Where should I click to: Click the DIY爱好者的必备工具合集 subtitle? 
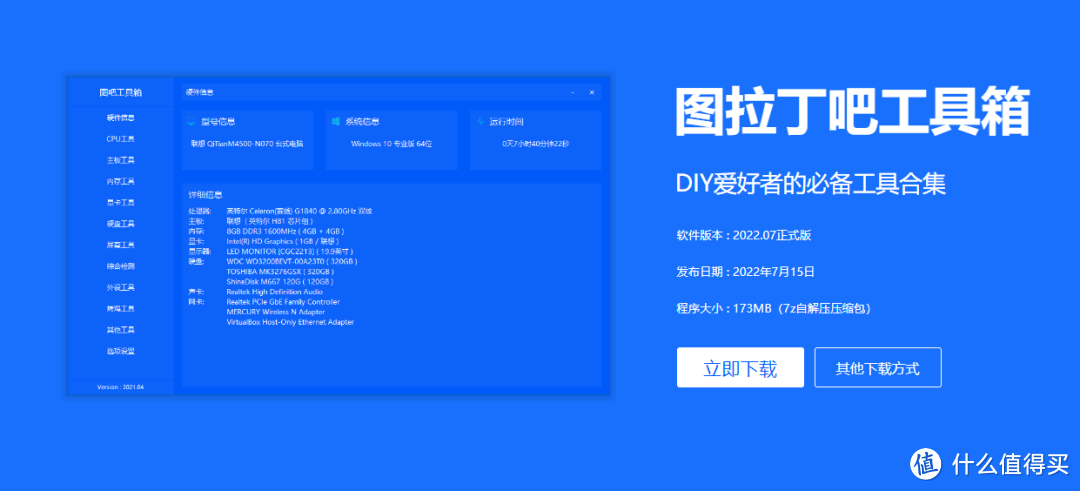click(811, 183)
